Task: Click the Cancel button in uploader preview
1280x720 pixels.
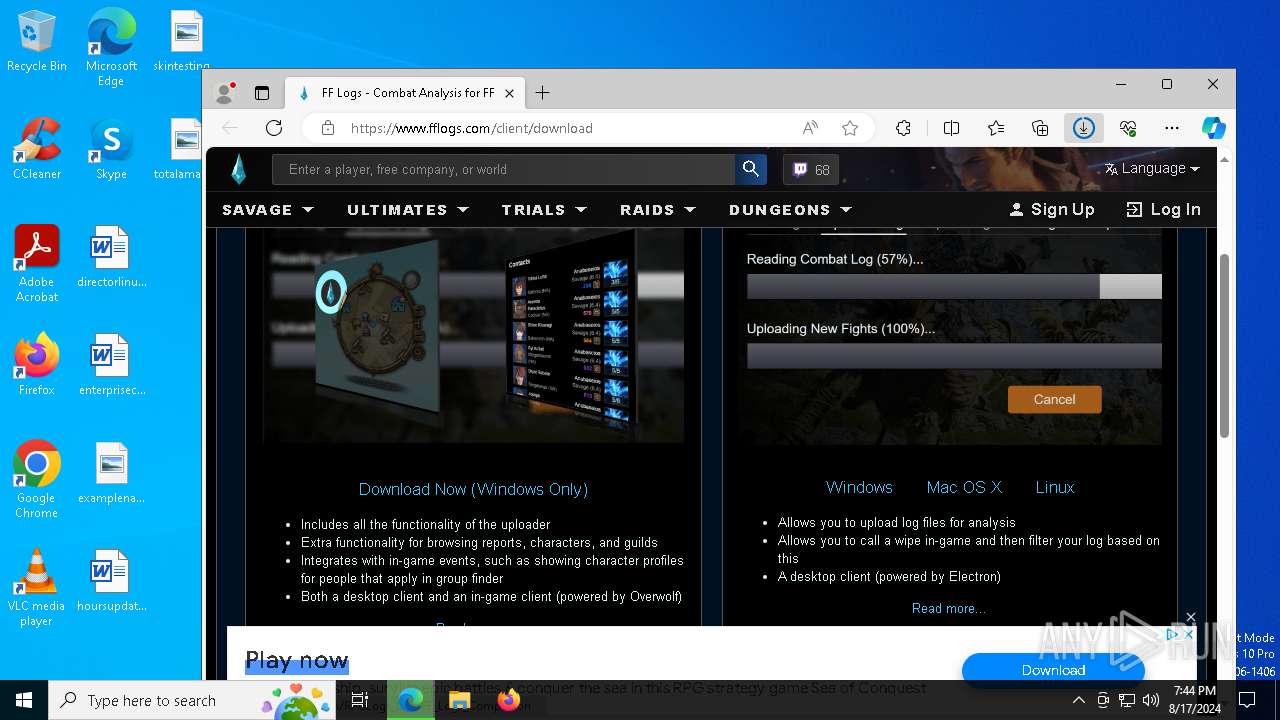Action: coord(1054,399)
